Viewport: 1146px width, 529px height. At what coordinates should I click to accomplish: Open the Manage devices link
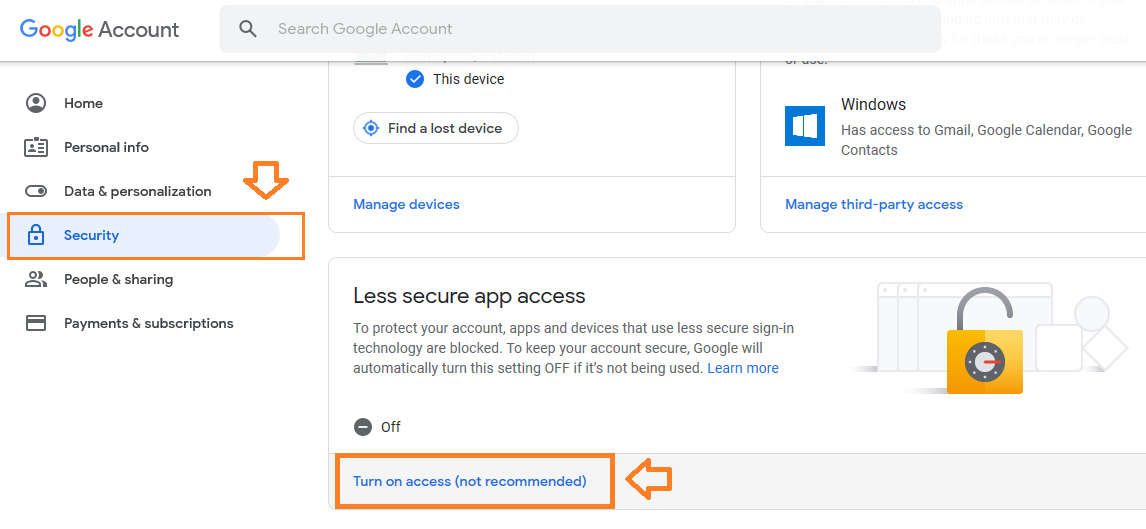click(406, 205)
